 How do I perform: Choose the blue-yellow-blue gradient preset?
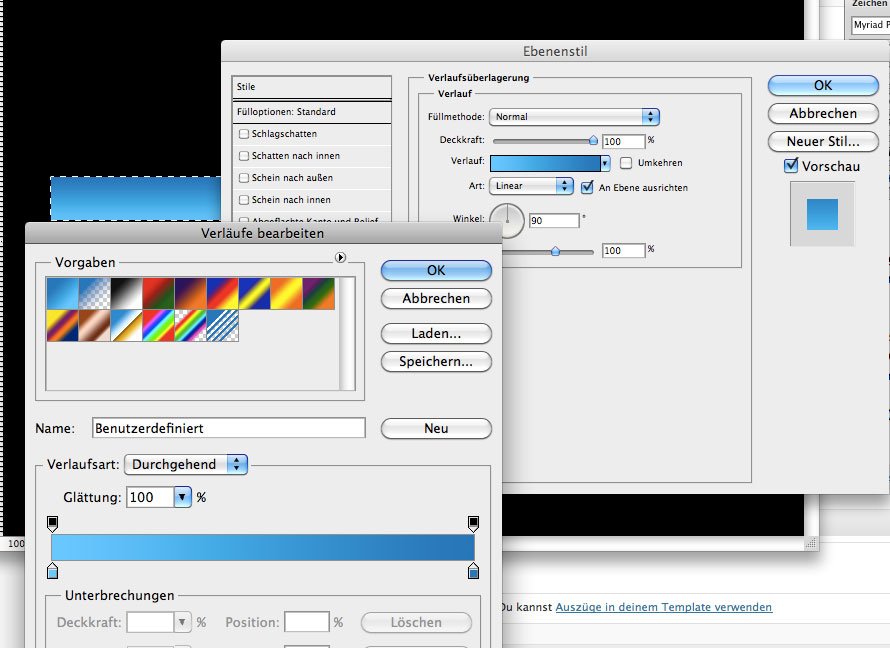(x=255, y=293)
